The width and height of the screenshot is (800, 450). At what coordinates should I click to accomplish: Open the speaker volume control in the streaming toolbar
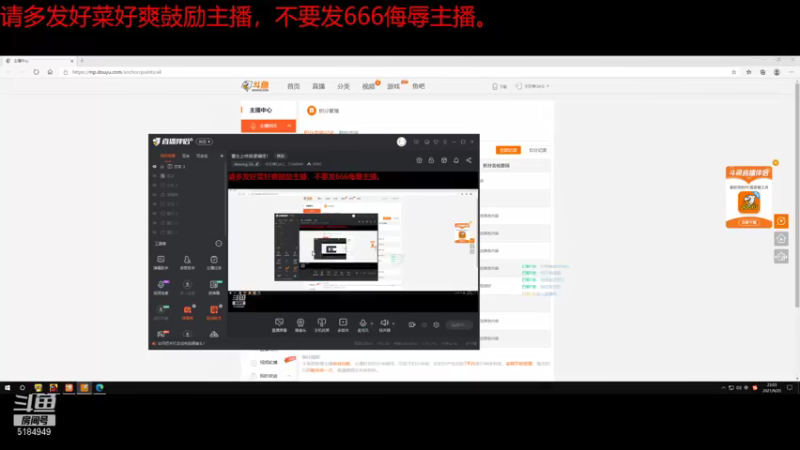(x=385, y=325)
